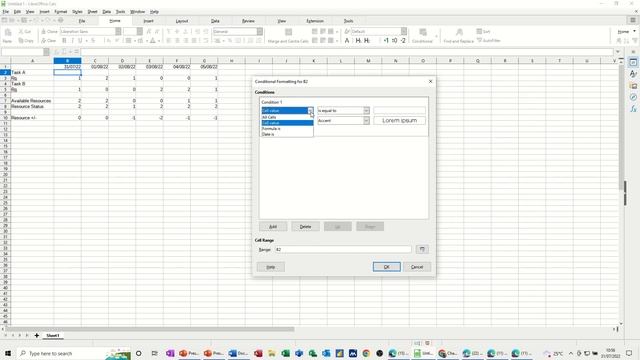
Task: Toggle Underline formatting
Action: point(80,41)
